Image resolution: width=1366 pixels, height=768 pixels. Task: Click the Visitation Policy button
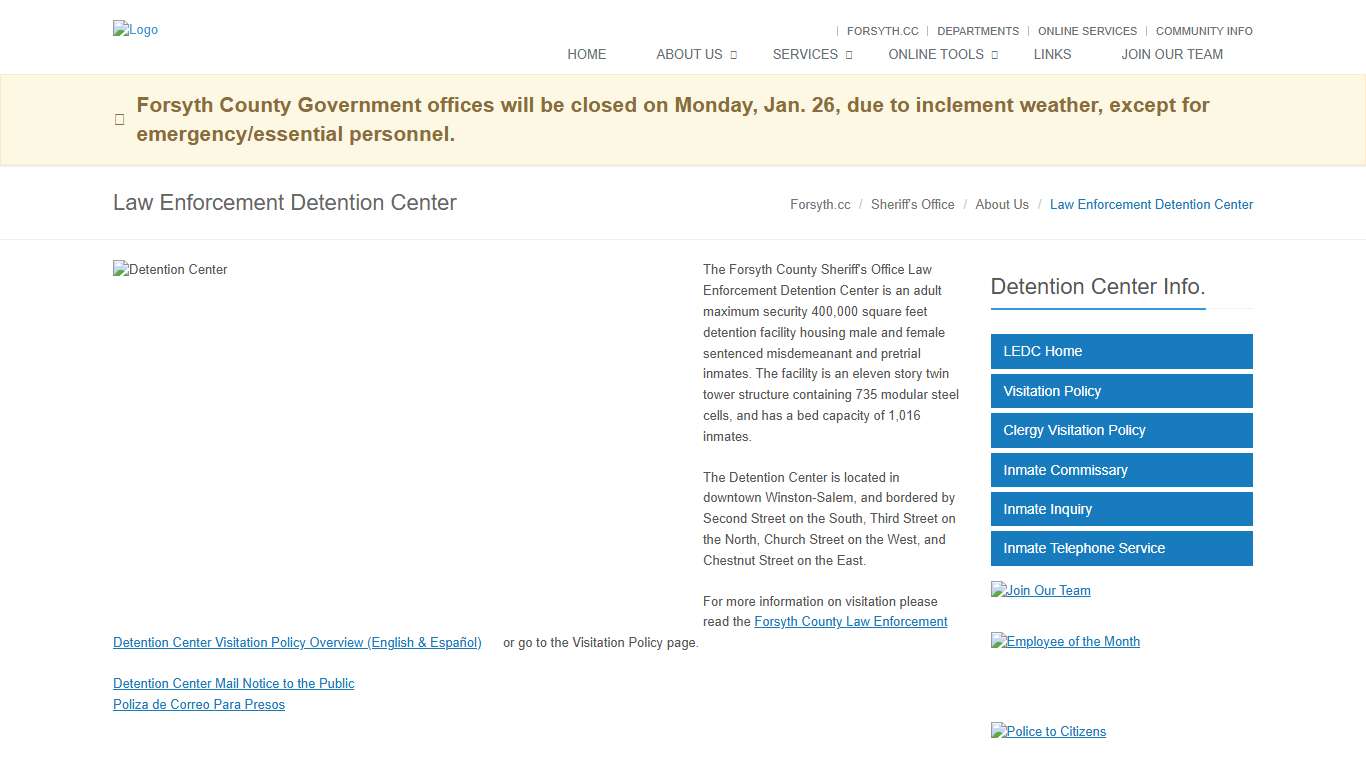point(1121,391)
